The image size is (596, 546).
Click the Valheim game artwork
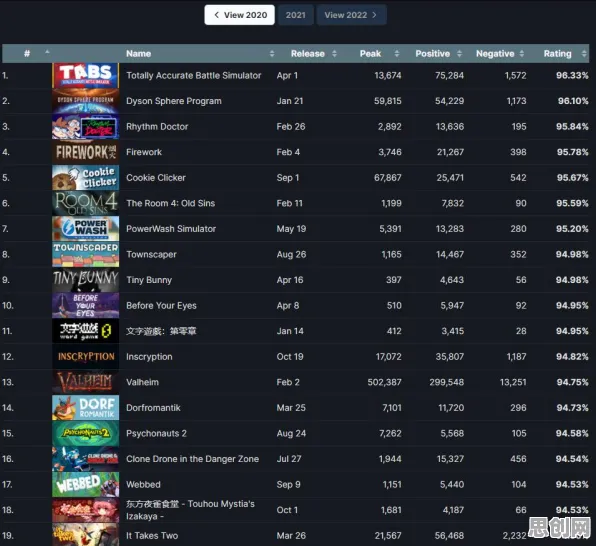click(86, 382)
